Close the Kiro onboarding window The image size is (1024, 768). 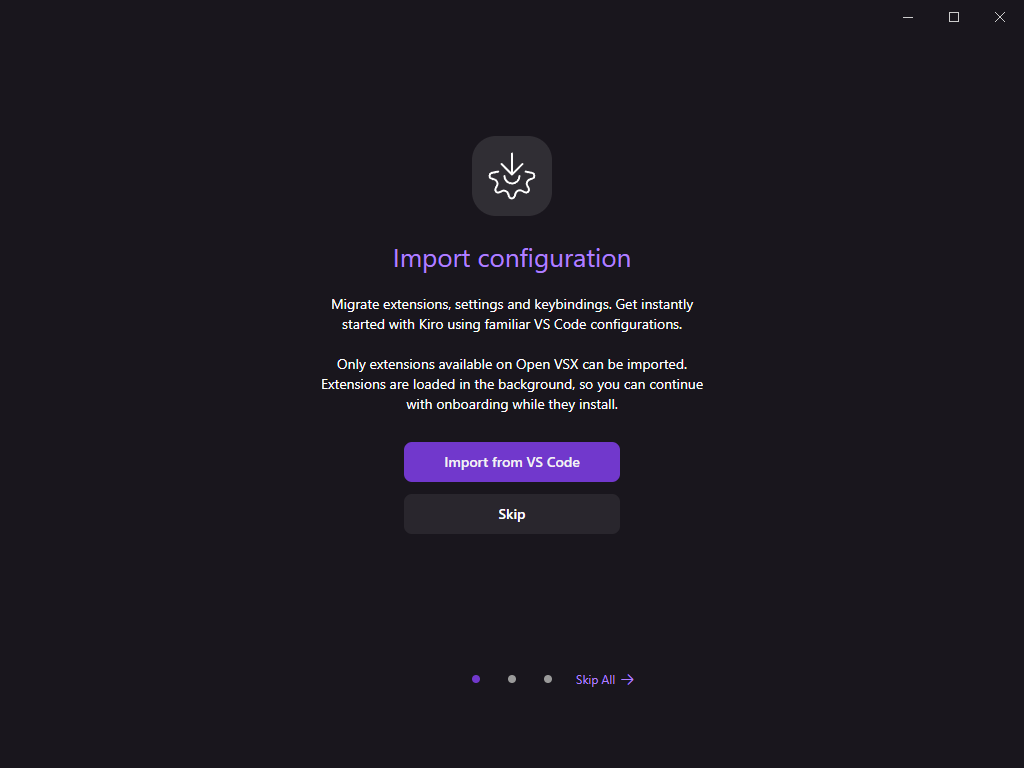(1000, 17)
